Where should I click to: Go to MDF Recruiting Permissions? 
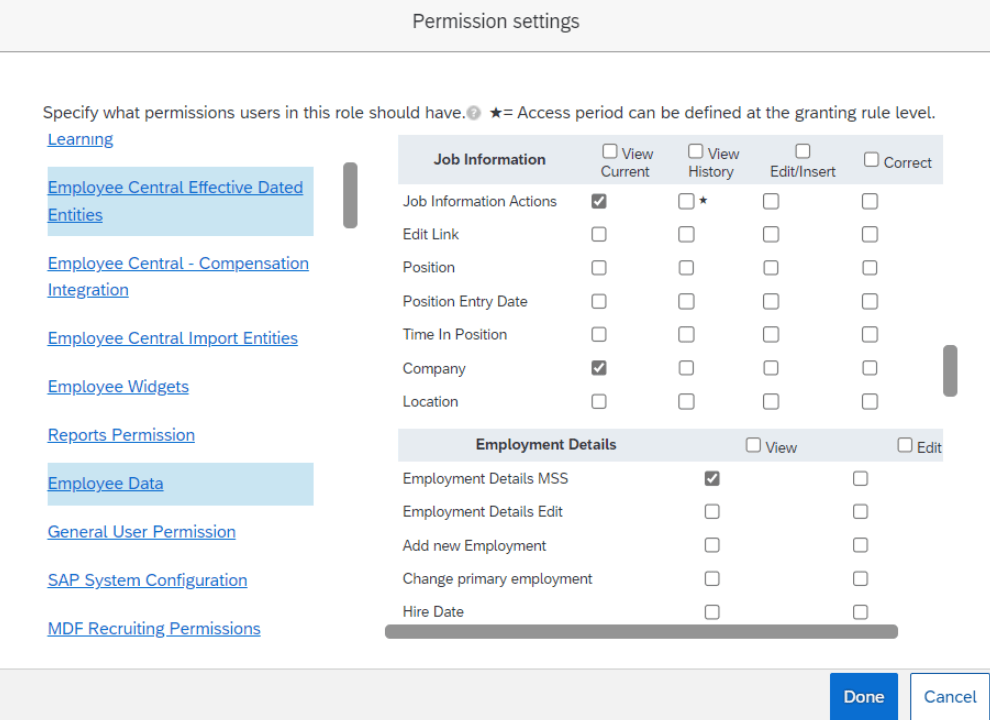[x=154, y=629]
